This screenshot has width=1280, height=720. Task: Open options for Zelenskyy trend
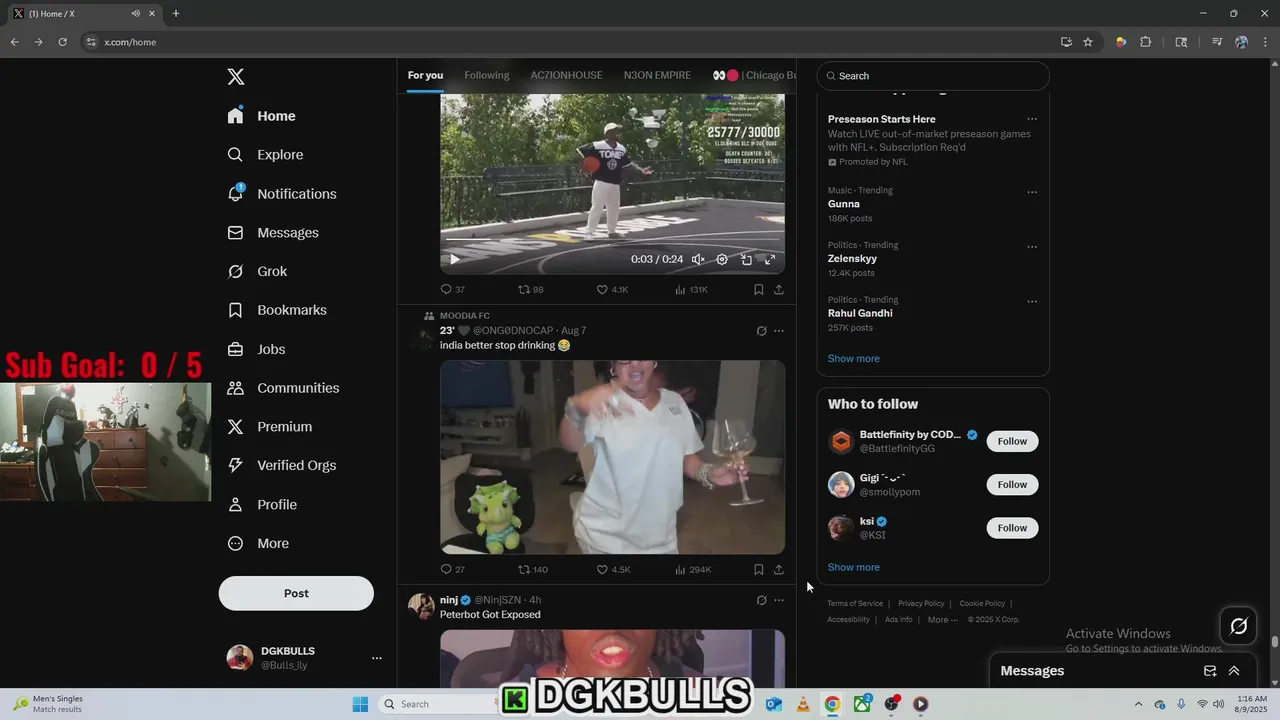(x=1032, y=247)
